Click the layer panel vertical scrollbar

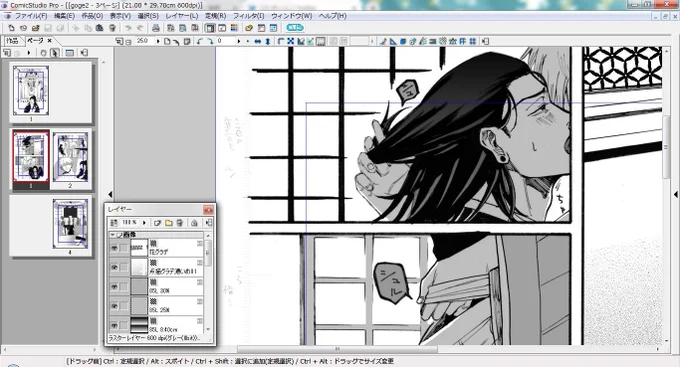click(208, 253)
